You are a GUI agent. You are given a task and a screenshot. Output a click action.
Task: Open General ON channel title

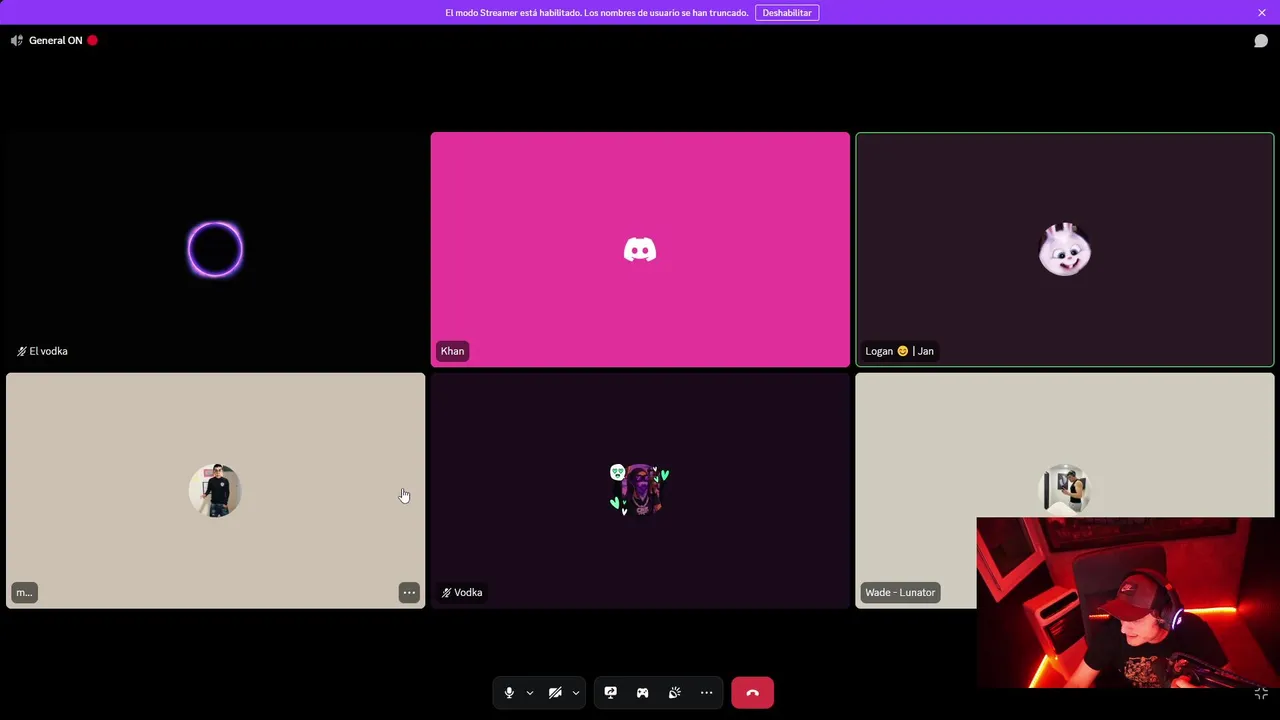point(56,41)
